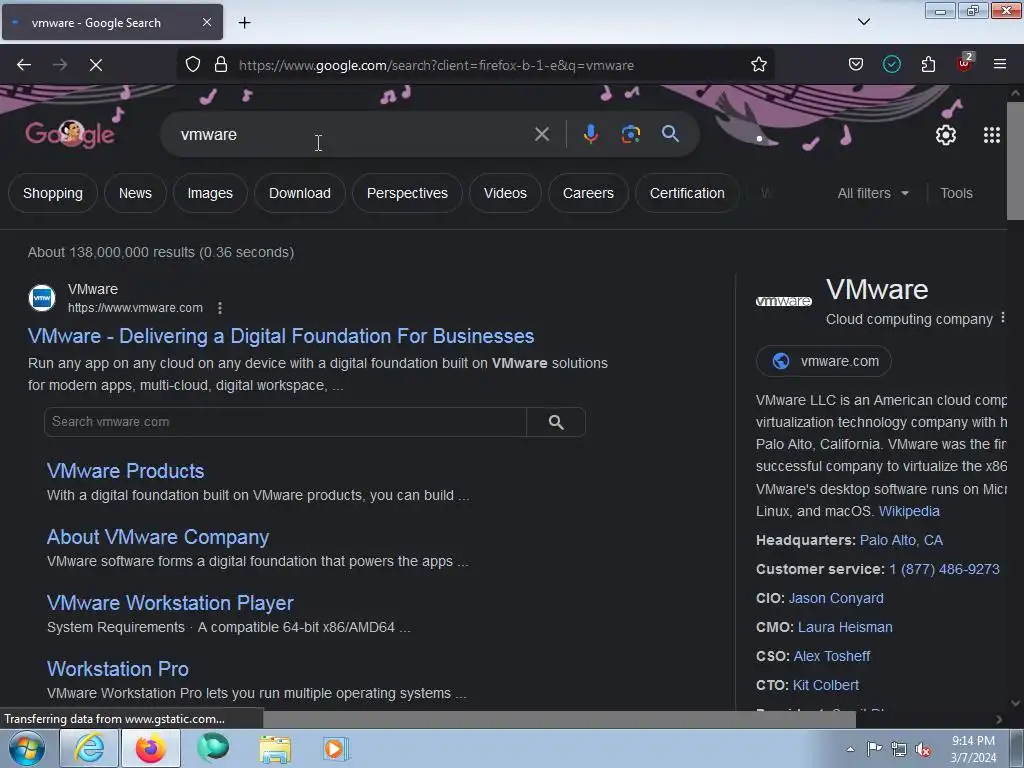Open the Workstation Pro sitelink
This screenshot has height=768, width=1024.
pyautogui.click(x=118, y=669)
